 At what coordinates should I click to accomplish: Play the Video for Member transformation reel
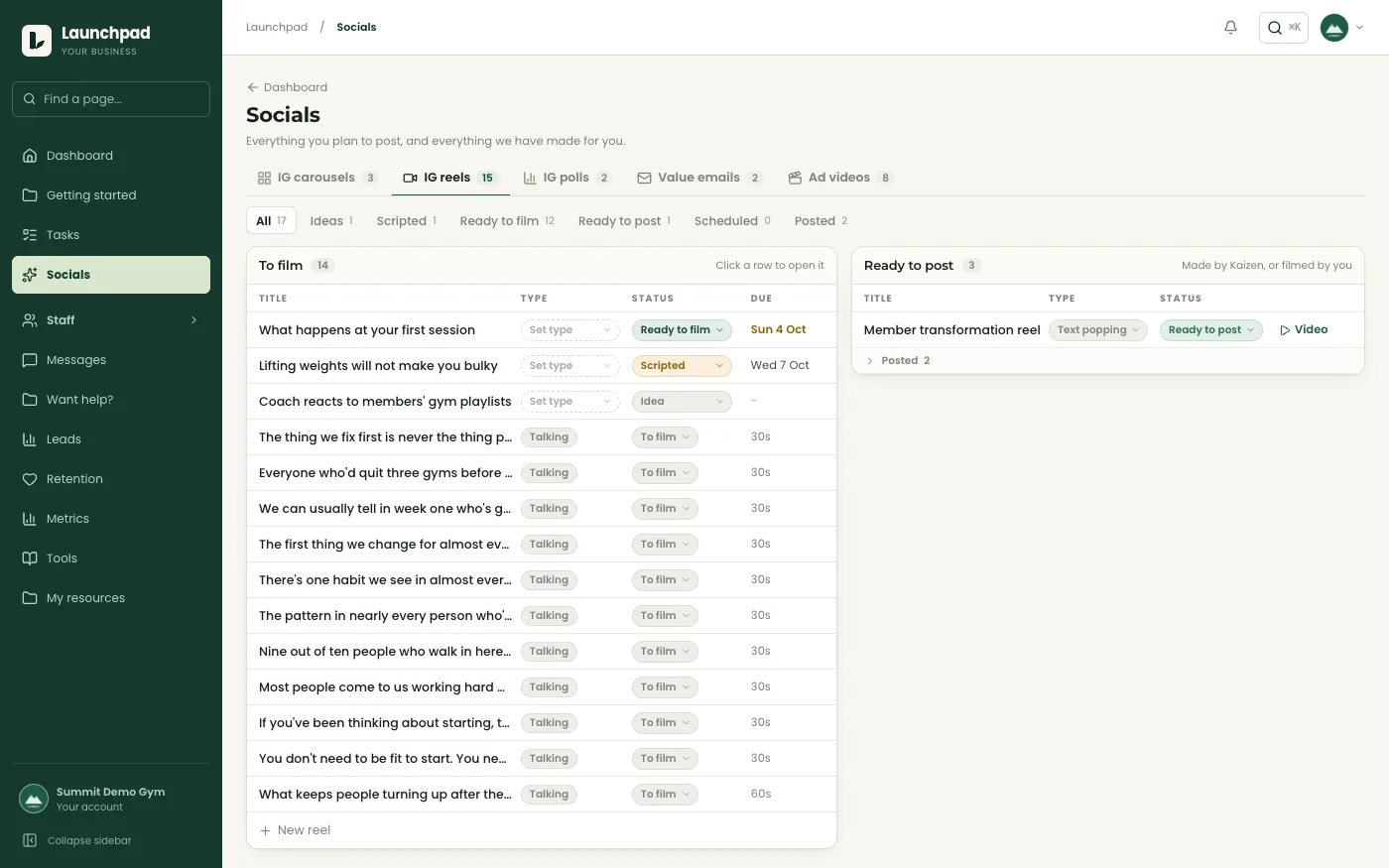1304,330
